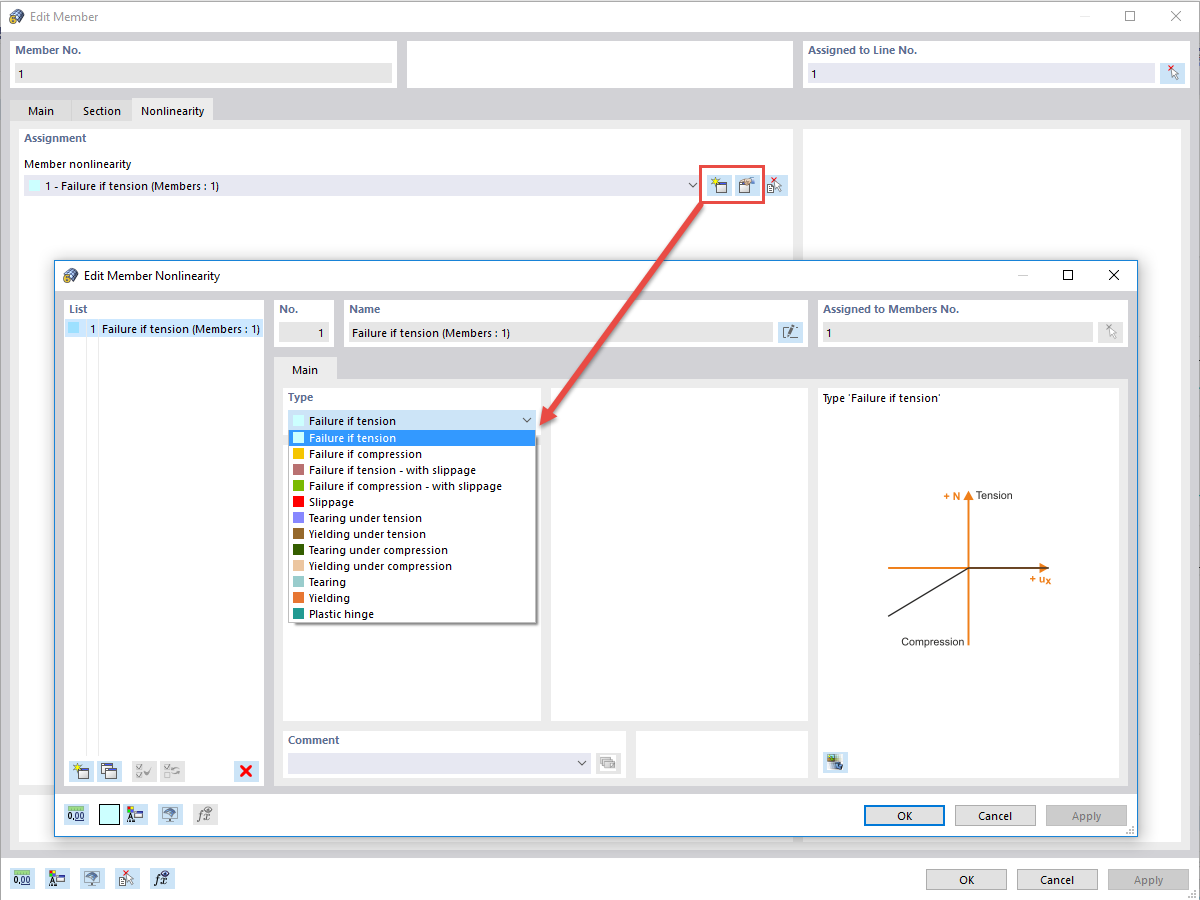1200x900 pixels.
Task: Expand the Member nonlinearity combo box
Action: (693, 185)
